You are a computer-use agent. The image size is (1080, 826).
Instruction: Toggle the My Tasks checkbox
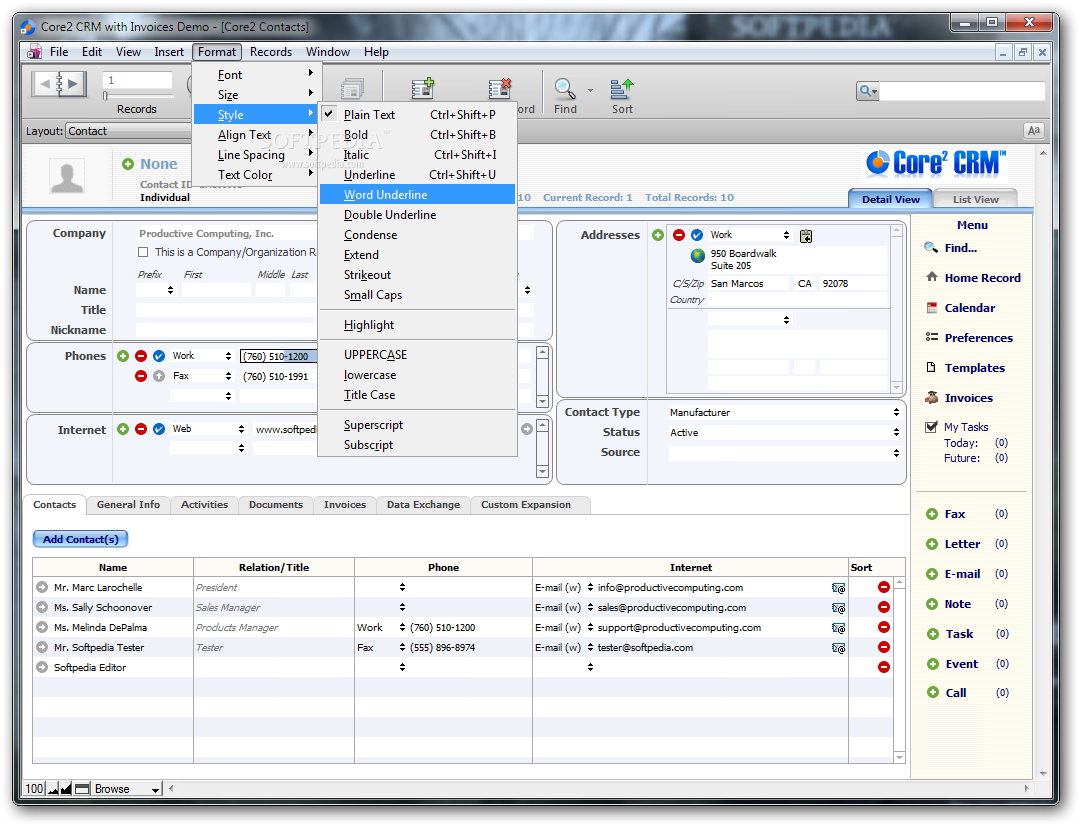click(931, 426)
